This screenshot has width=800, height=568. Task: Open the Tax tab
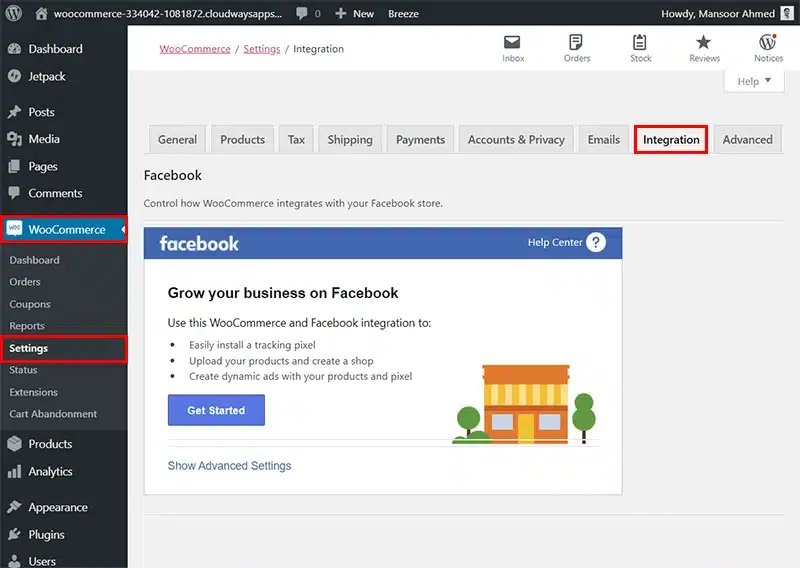[296, 139]
